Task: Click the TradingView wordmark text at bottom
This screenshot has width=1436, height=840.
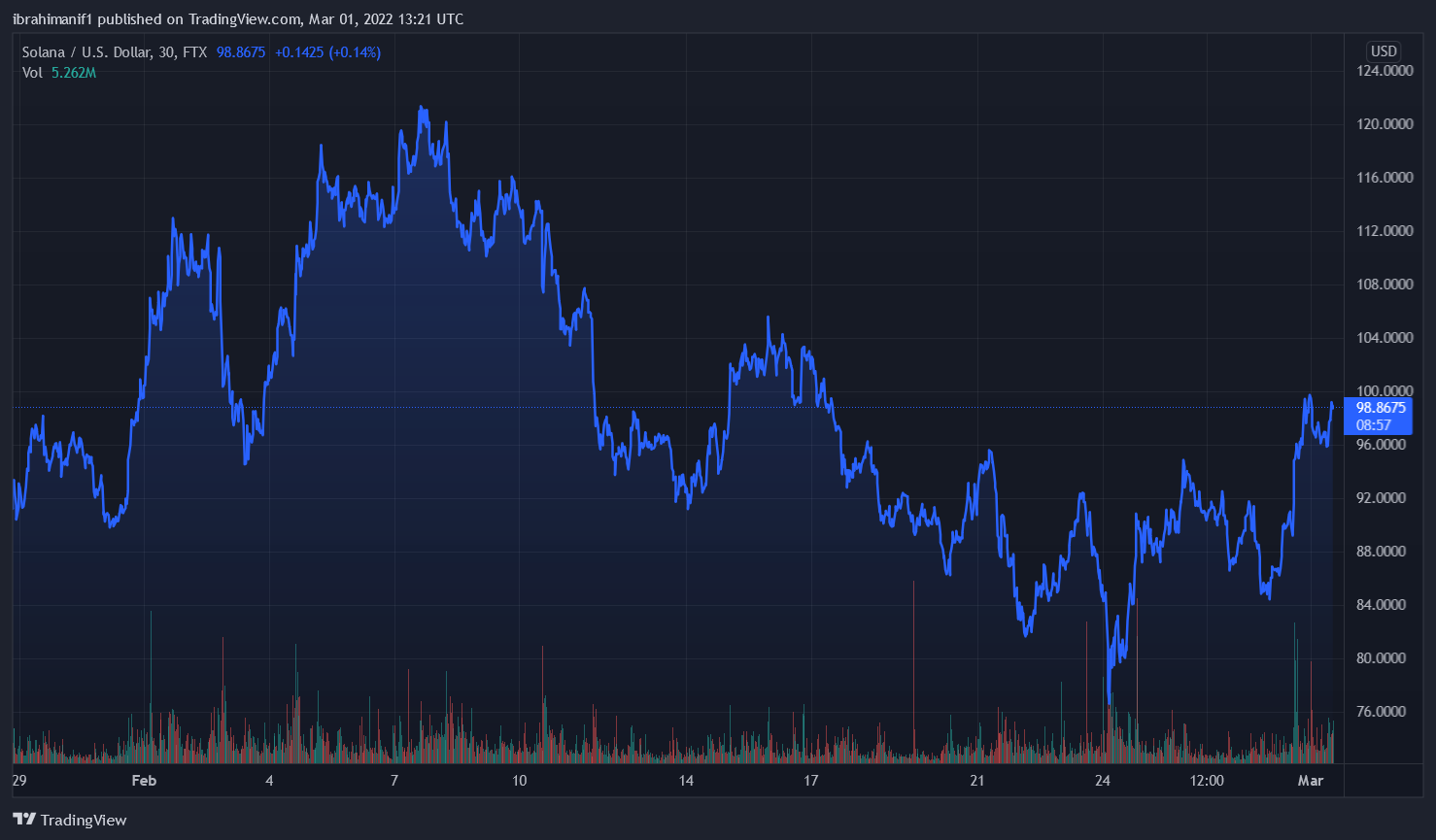Action: tap(84, 821)
